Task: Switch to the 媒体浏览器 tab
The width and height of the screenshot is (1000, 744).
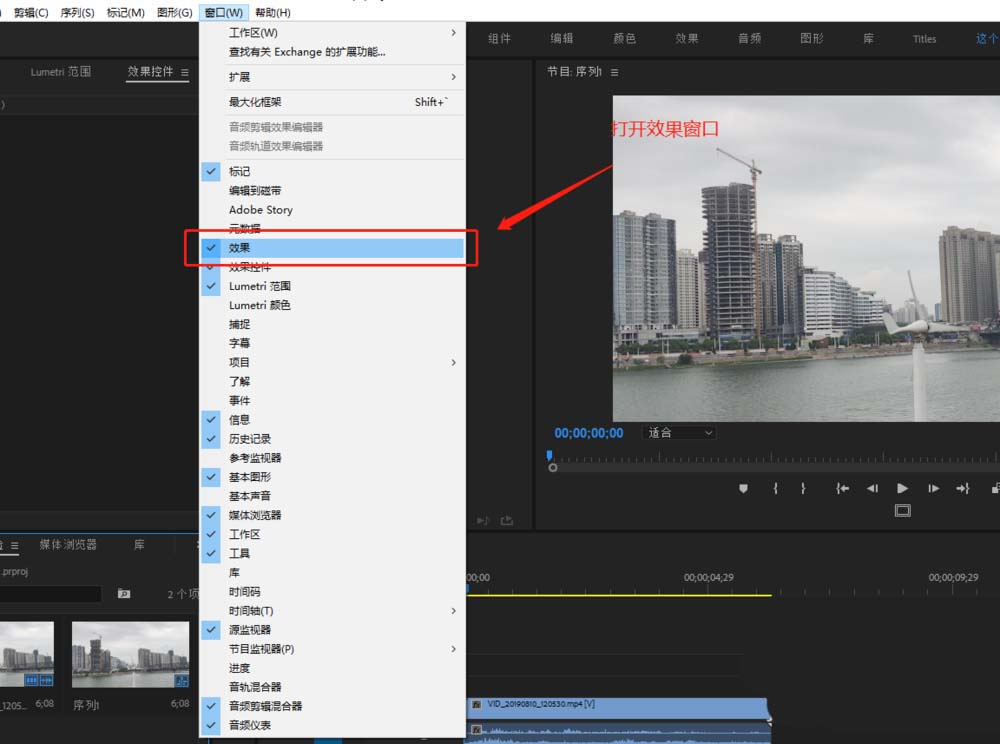Action: (68, 545)
